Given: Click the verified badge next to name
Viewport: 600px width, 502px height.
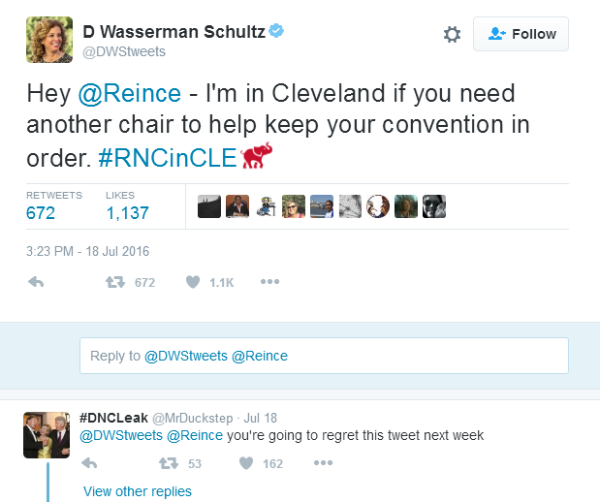Looking at the screenshot, I should coord(276,31).
